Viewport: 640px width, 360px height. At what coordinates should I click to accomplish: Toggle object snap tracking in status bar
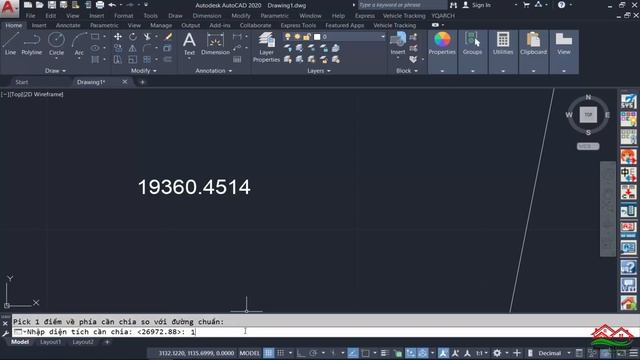pos(353,353)
